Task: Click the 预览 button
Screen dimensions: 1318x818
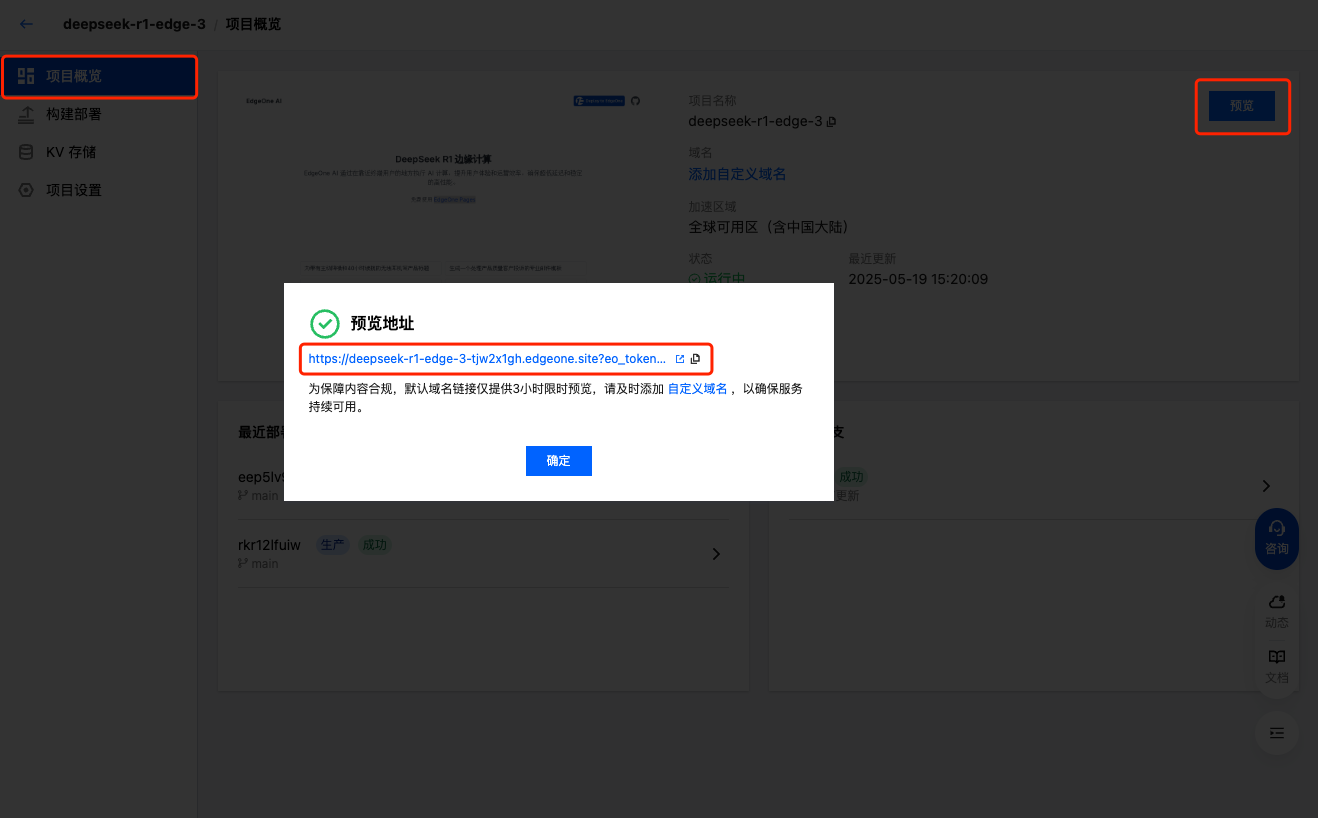Action: click(1242, 106)
